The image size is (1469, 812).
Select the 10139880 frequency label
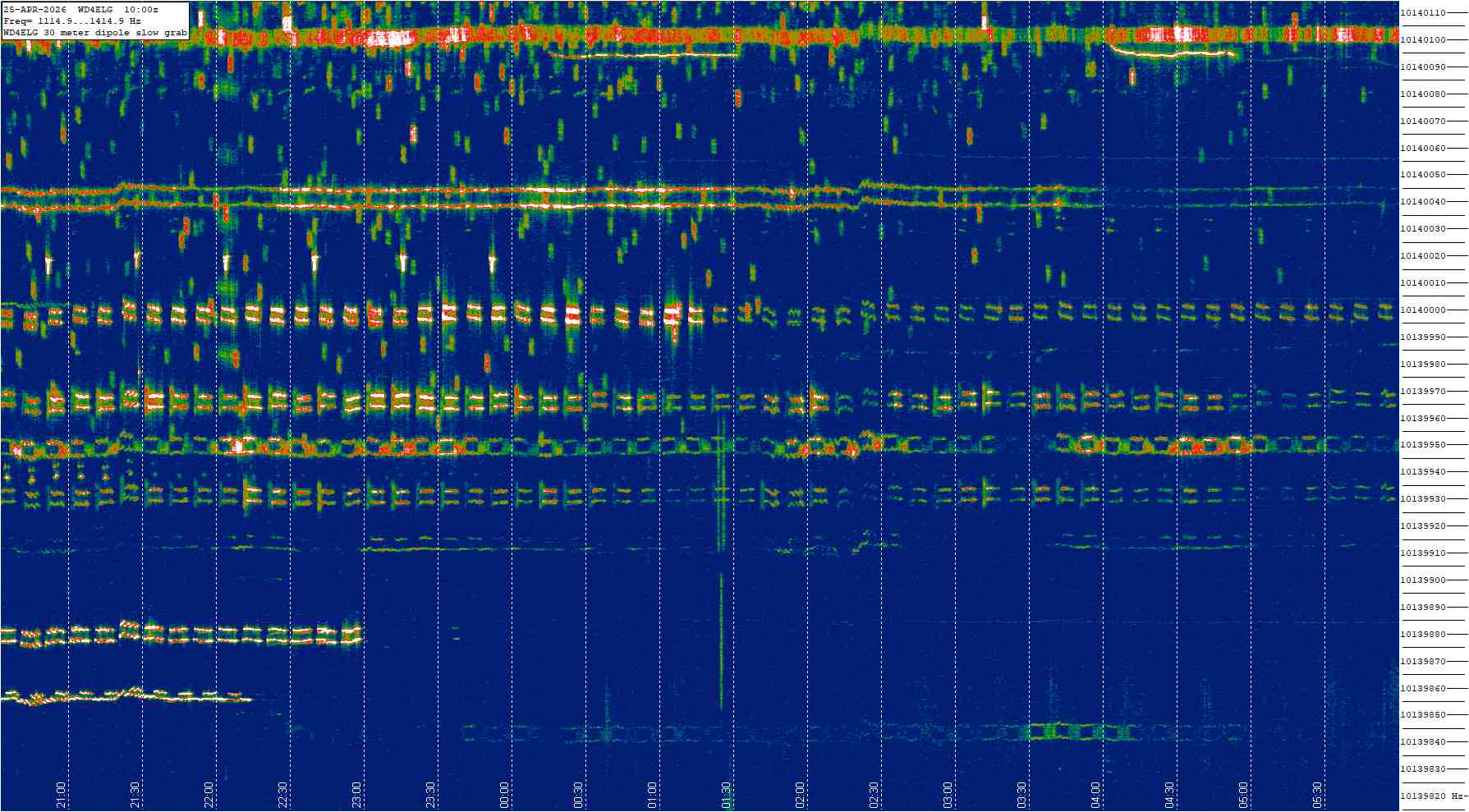click(1423, 635)
